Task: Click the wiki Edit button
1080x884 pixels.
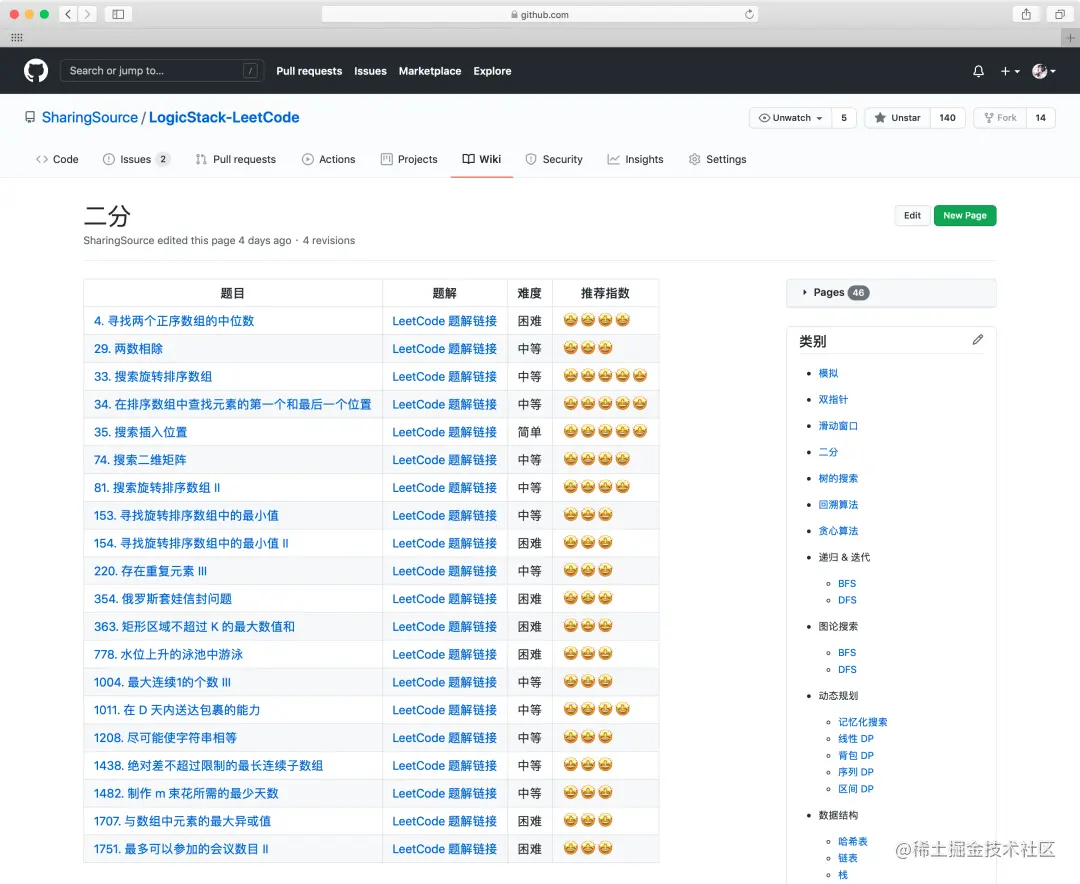Action: tap(912, 215)
